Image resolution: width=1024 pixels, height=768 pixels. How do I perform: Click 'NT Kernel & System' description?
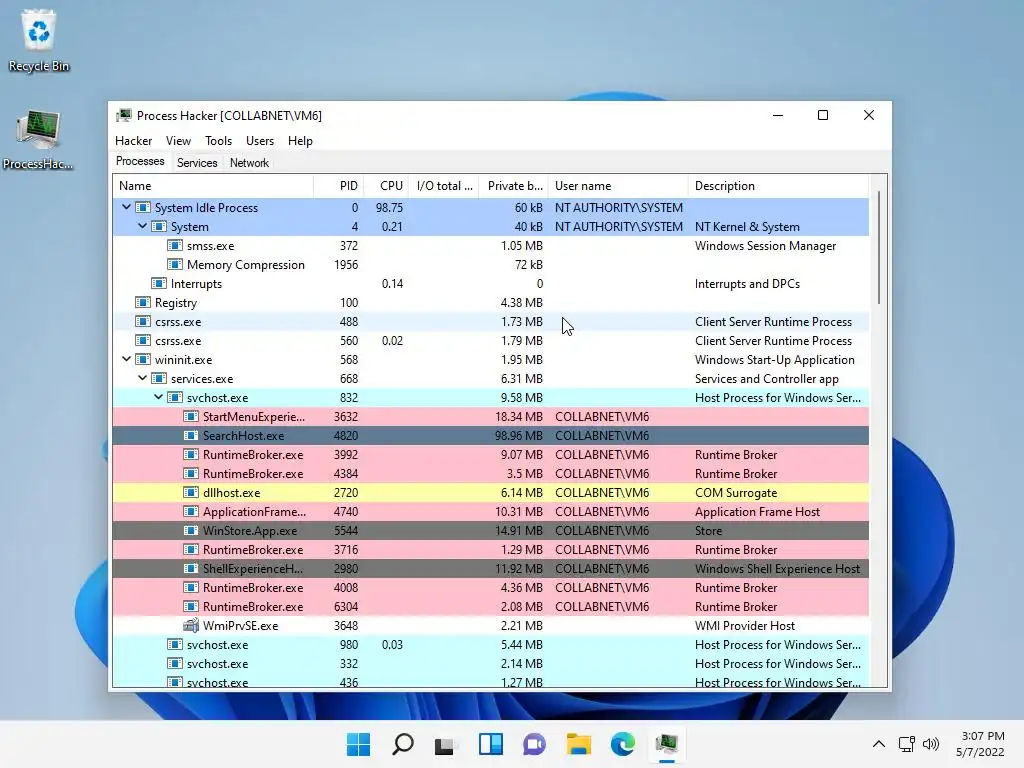tap(747, 227)
